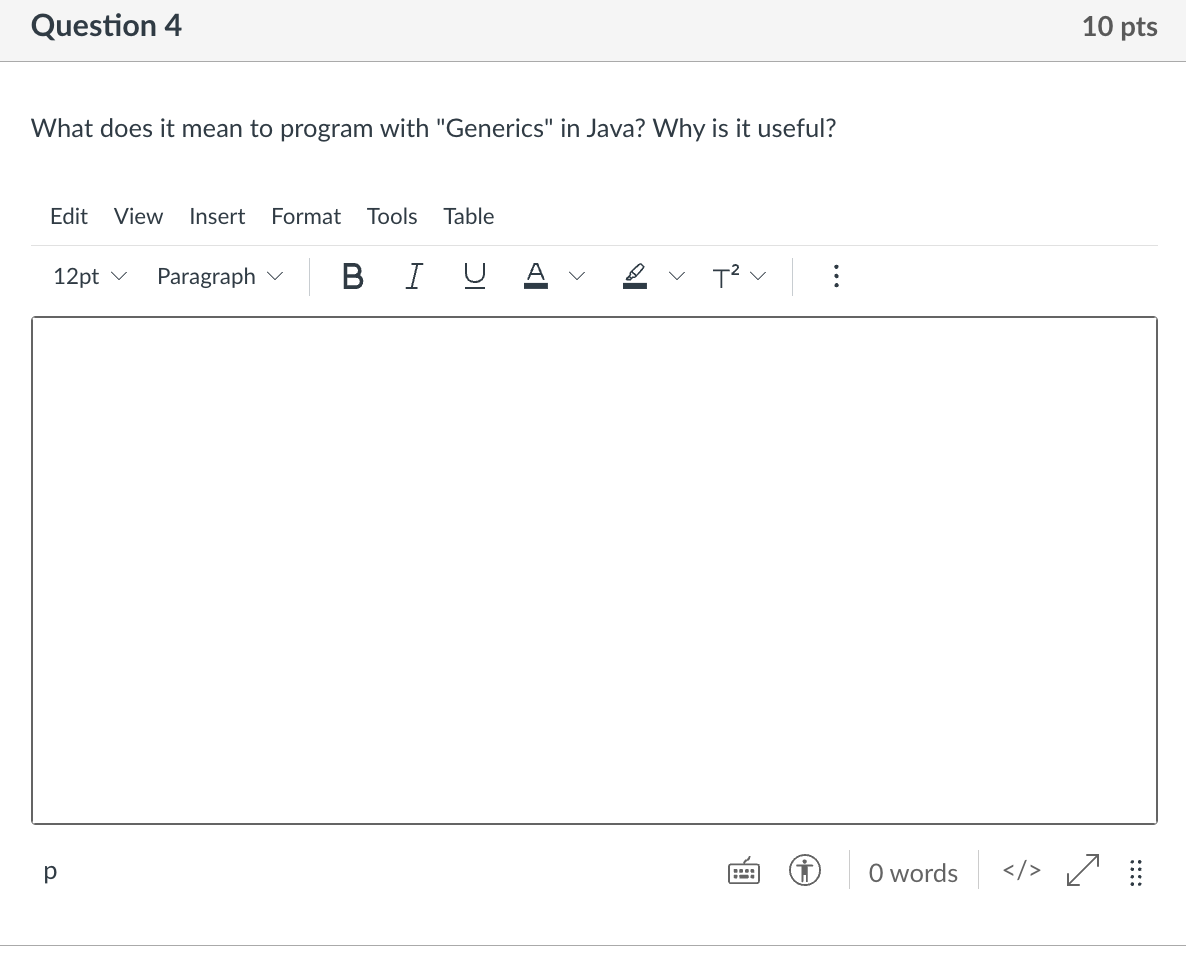Image resolution: width=1186 pixels, height=956 pixels.
Task: Toggle underline formatting
Action: (x=474, y=276)
